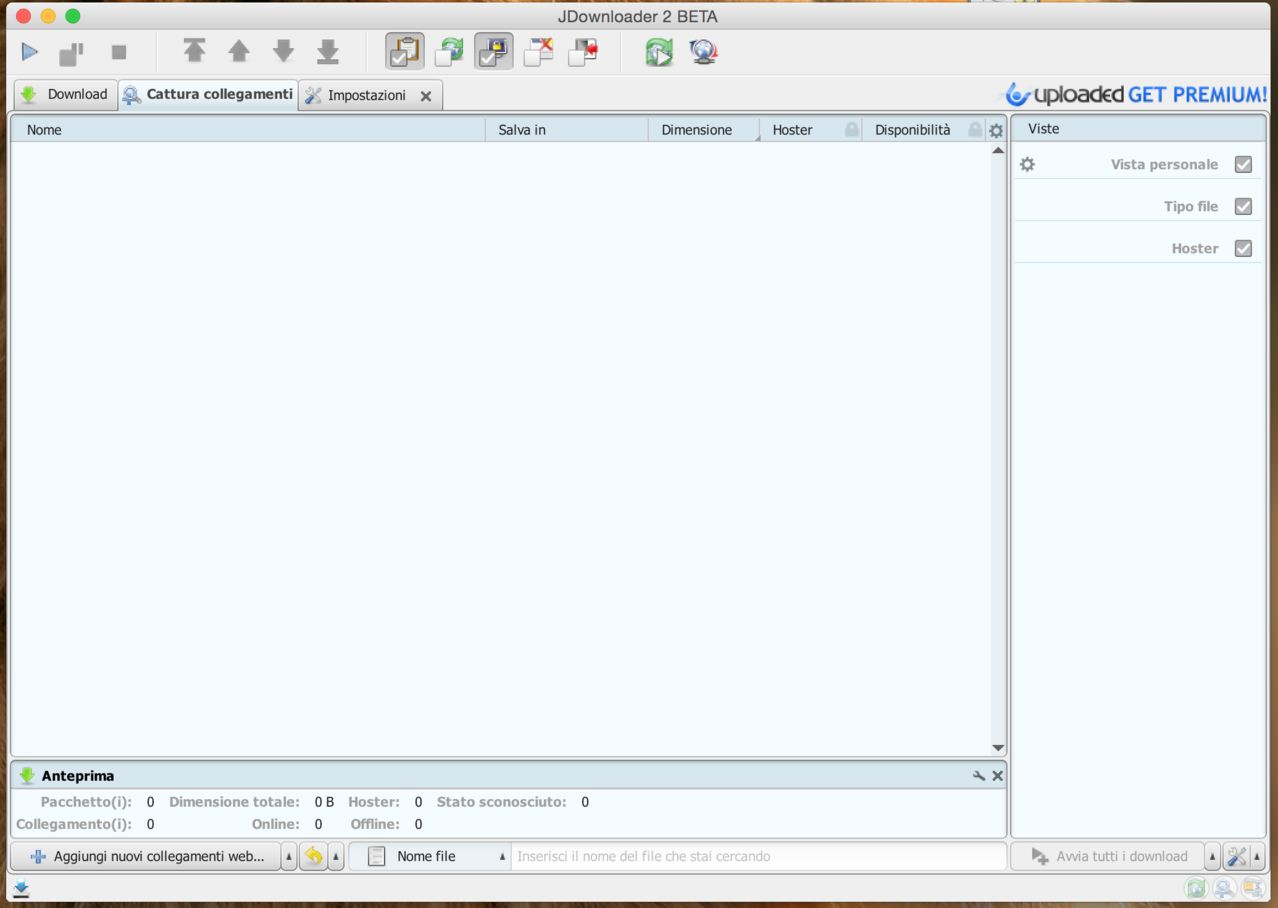Open bottom-right tools wrench settings icon

(x=1237, y=856)
